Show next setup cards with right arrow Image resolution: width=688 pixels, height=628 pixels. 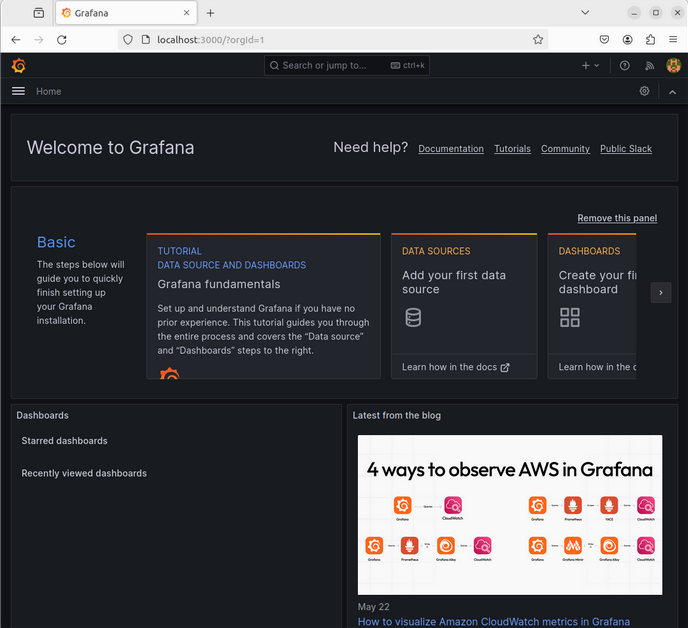[661, 293]
